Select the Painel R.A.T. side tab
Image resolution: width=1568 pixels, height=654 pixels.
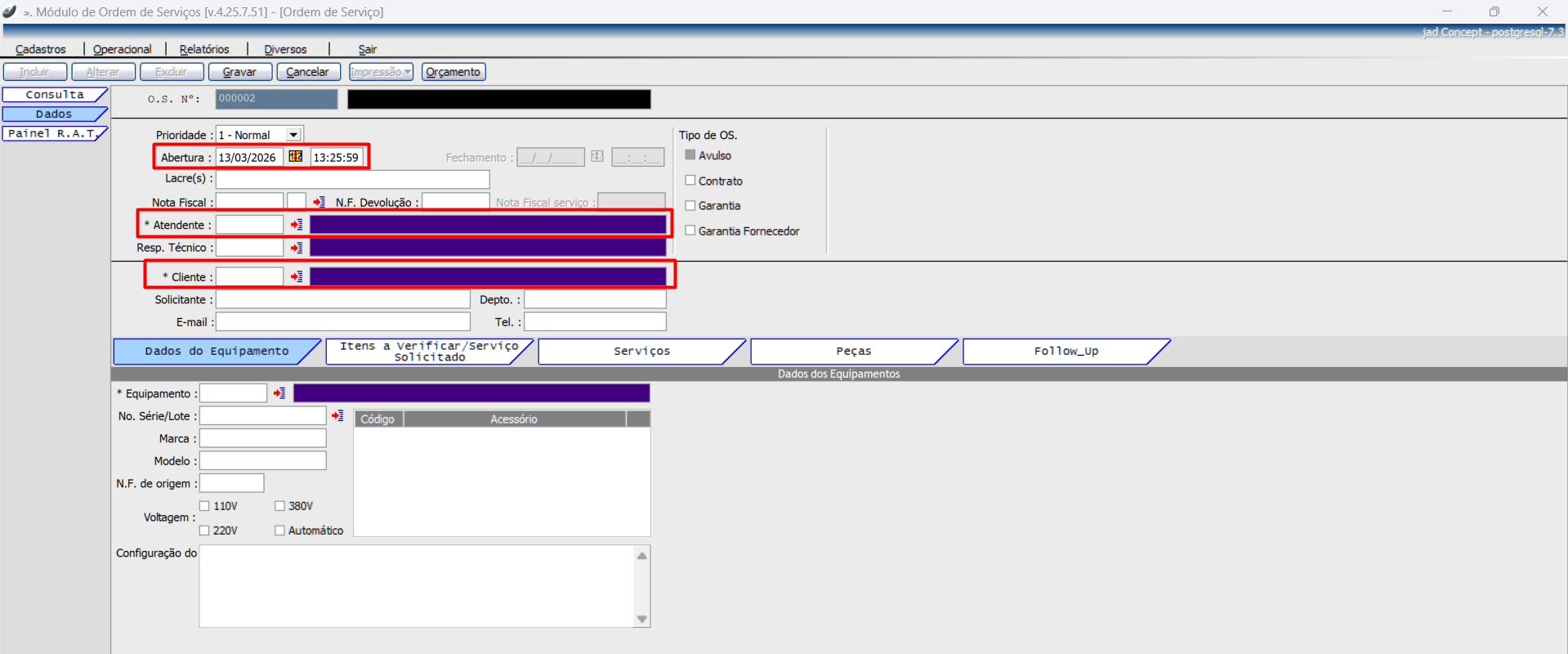(52, 133)
